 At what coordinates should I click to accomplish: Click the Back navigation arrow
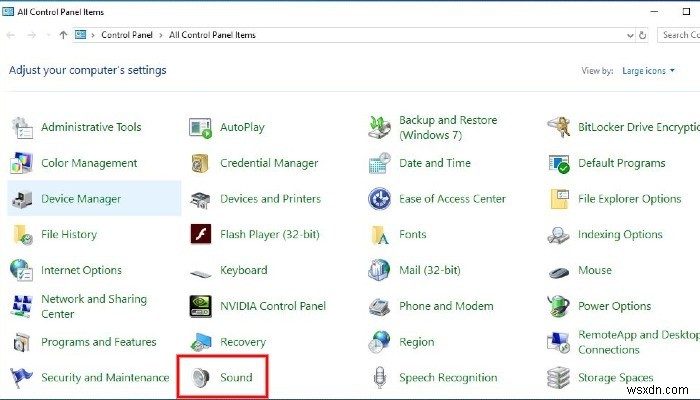11,35
